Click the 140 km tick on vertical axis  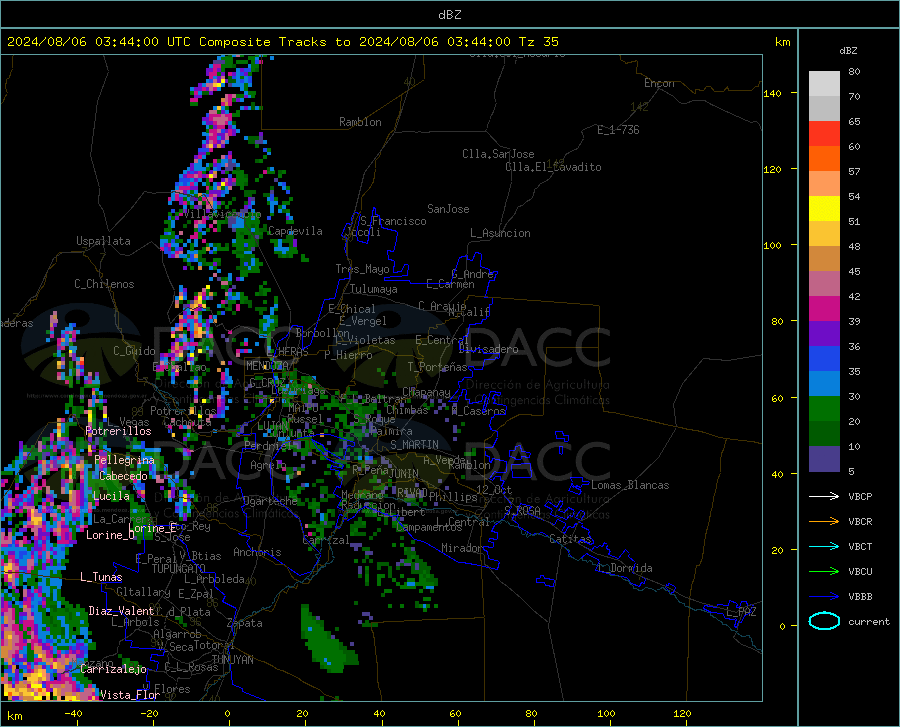773,93
